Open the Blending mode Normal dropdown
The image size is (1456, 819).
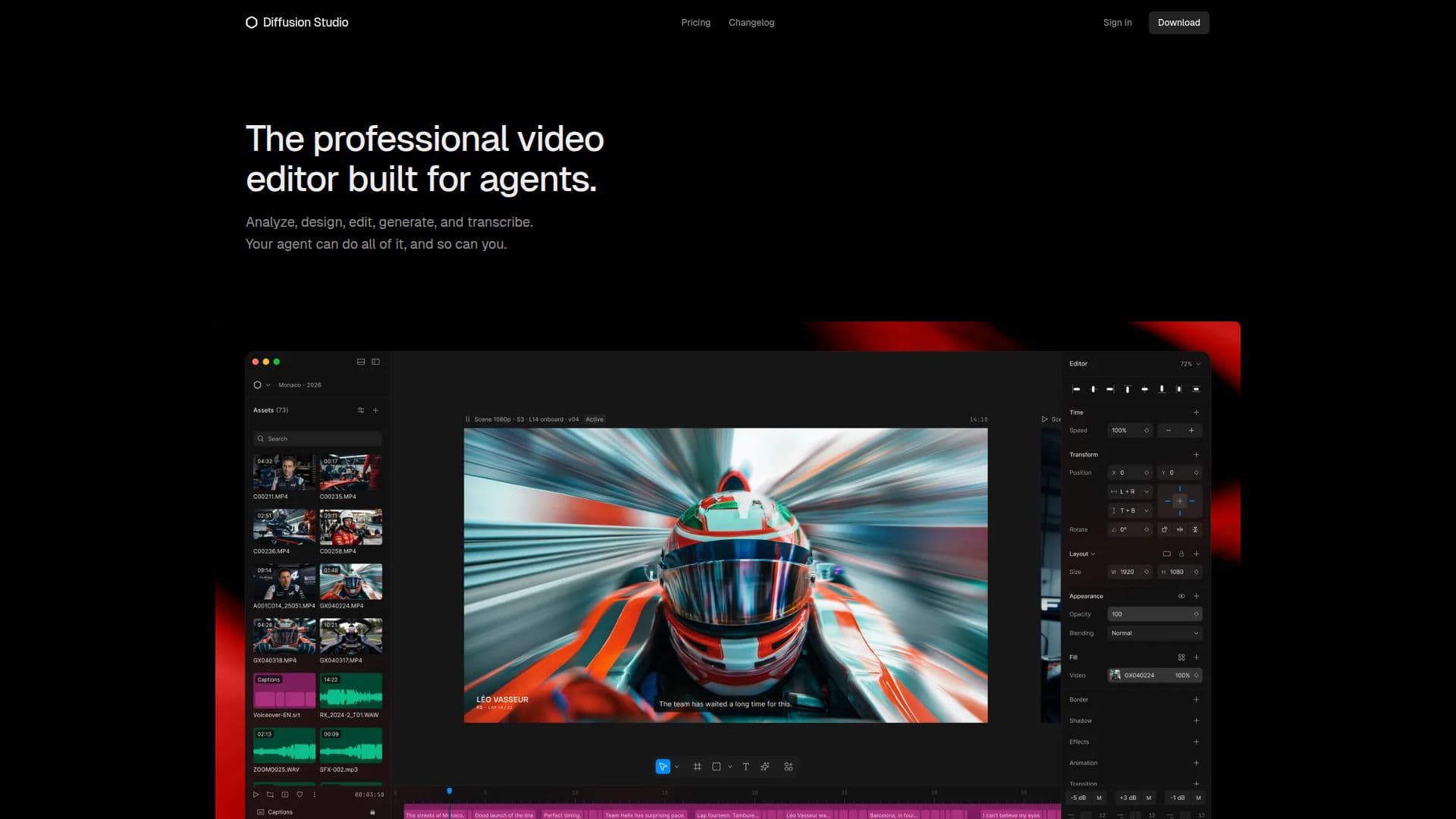pyautogui.click(x=1154, y=633)
